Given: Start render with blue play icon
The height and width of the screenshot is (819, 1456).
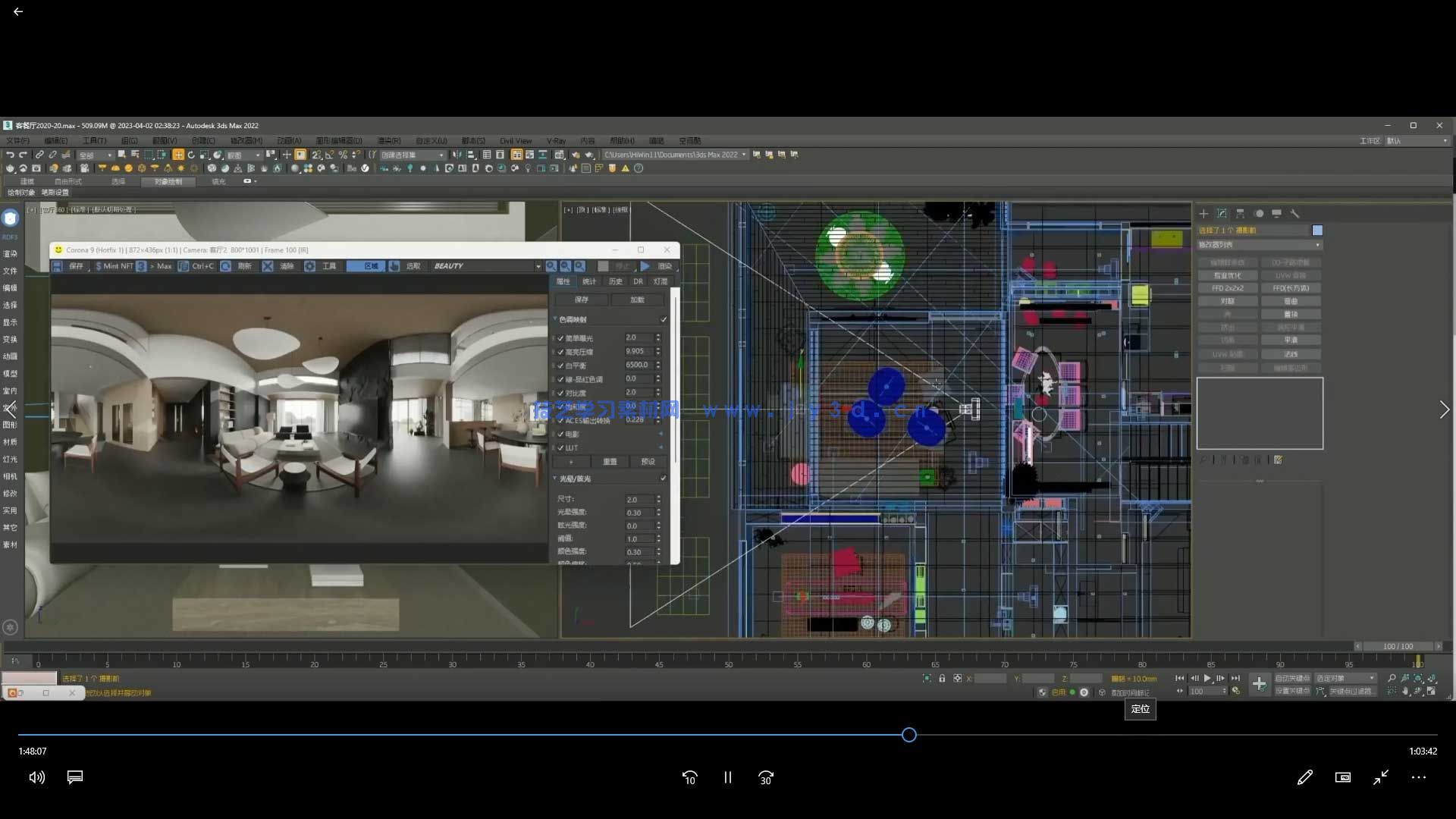Looking at the screenshot, I should (x=645, y=266).
